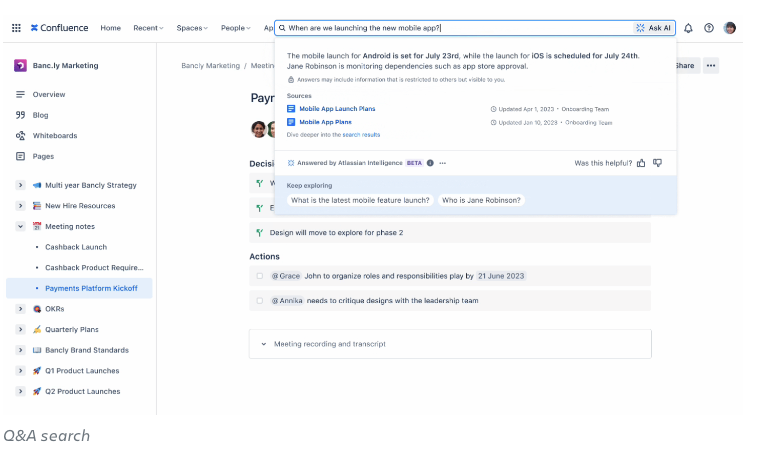The image size is (775, 452).
Task: Expand the New Hire Resources tree
Action: click(20, 206)
